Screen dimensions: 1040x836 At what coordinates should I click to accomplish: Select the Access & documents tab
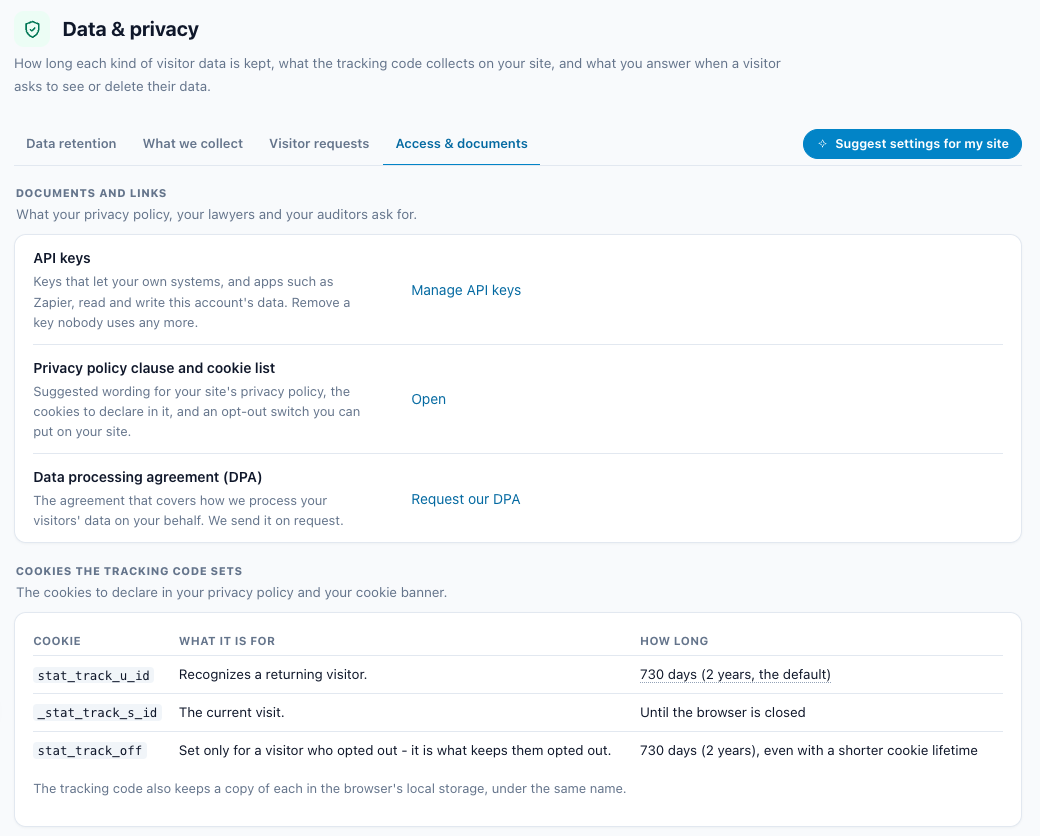pyautogui.click(x=462, y=144)
